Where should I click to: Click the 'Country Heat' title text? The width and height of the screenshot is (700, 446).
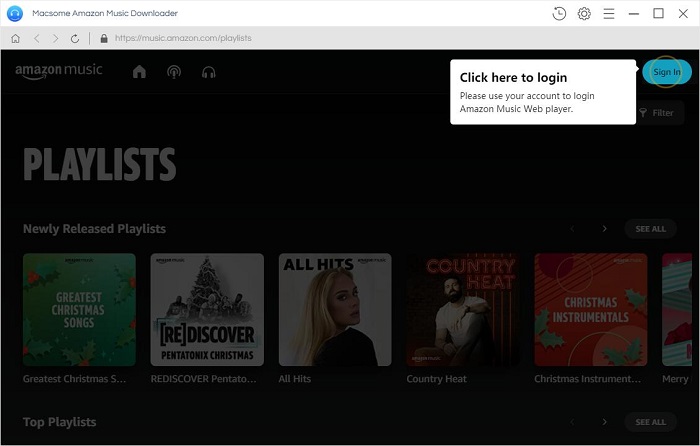pos(437,379)
